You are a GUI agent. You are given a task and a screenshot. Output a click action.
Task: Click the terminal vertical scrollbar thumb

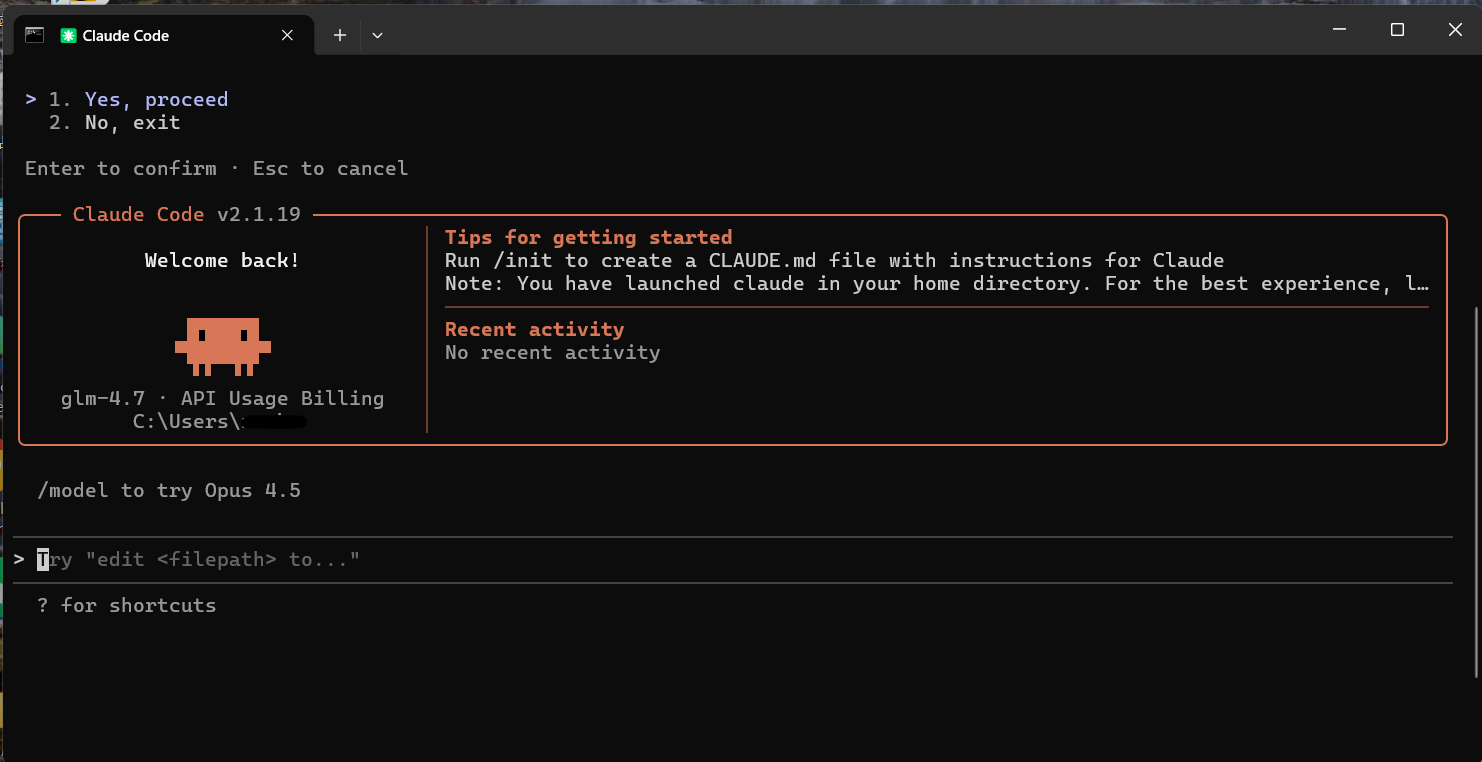(x=1476, y=490)
